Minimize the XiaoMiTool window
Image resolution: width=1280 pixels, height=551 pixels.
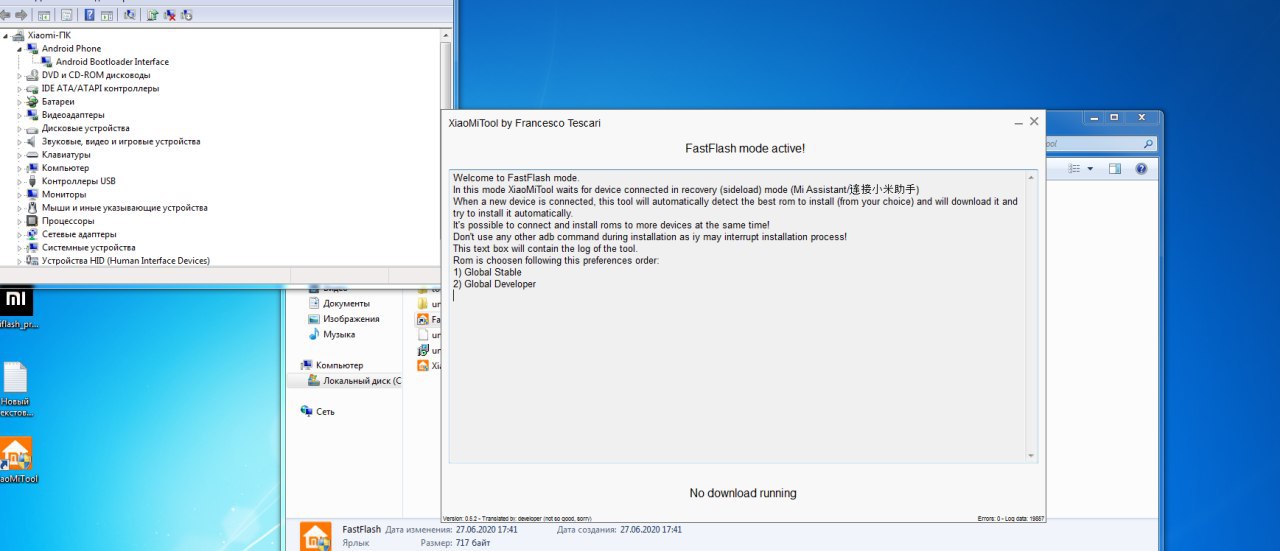1018,122
